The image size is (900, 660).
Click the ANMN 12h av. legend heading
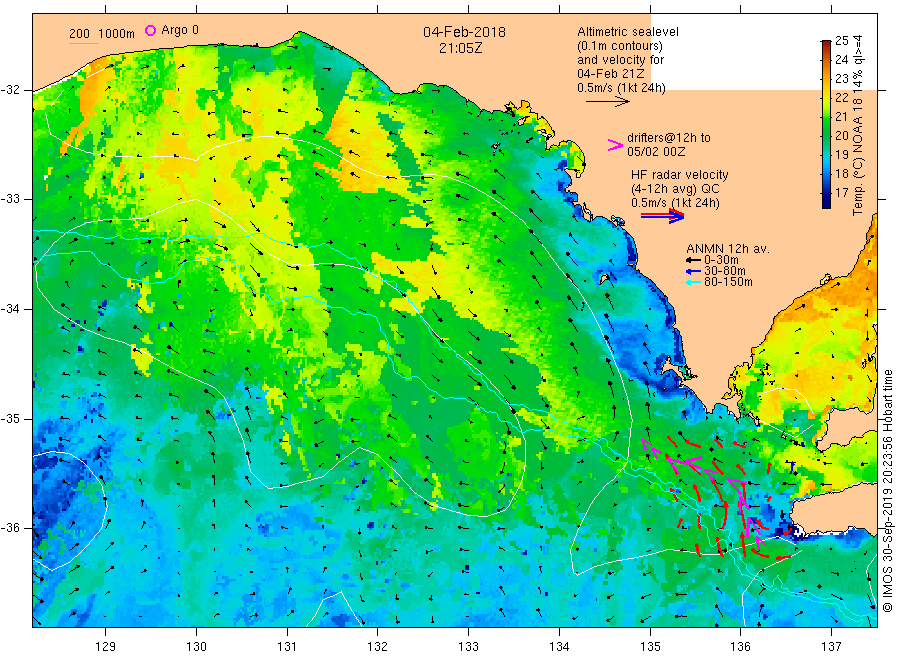click(728, 249)
